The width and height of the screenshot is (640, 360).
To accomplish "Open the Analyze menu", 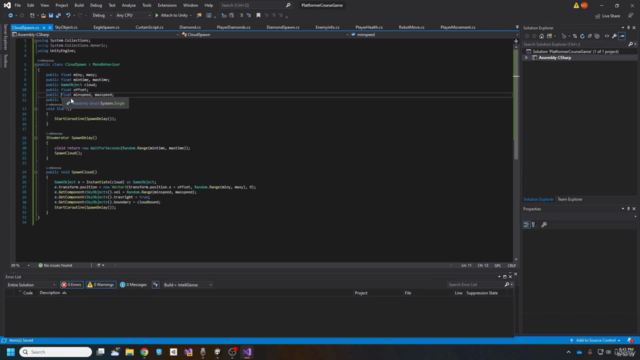I will coord(129,5).
